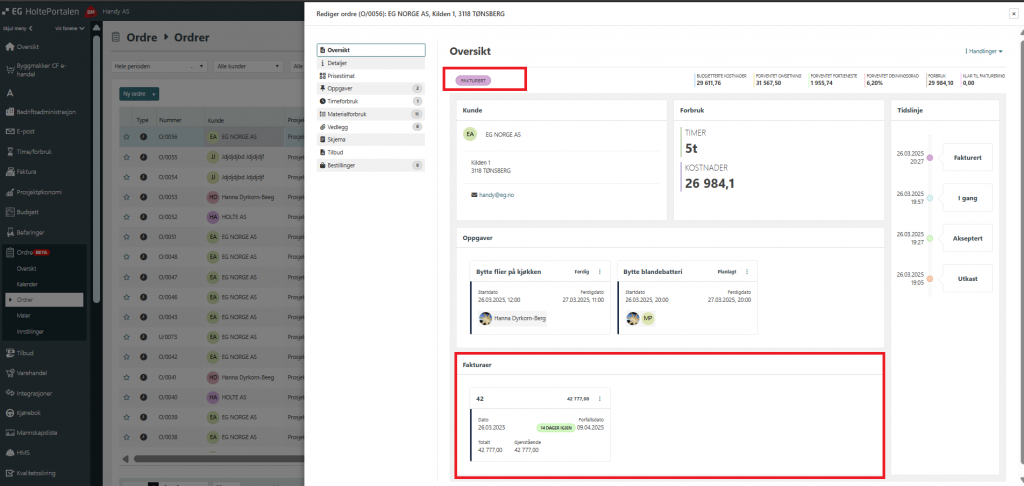Viewport: 1024px width, 486px height.
Task: Click the three-dot menu on invoice 42
Action: (x=600, y=397)
